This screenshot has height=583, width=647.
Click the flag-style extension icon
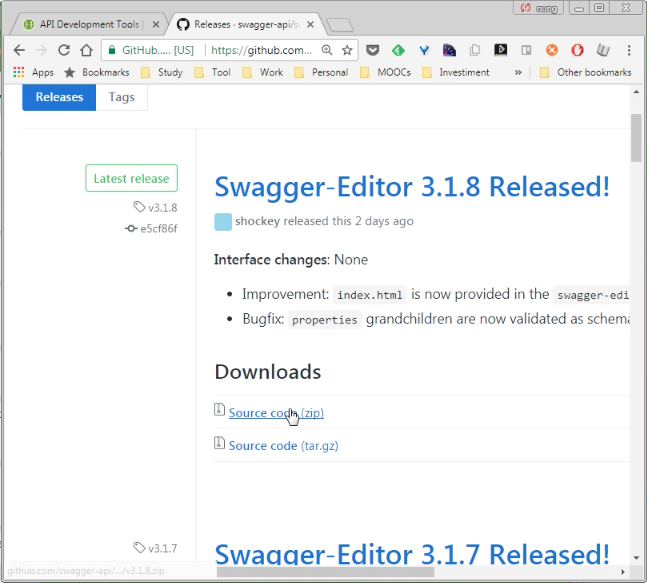449,50
